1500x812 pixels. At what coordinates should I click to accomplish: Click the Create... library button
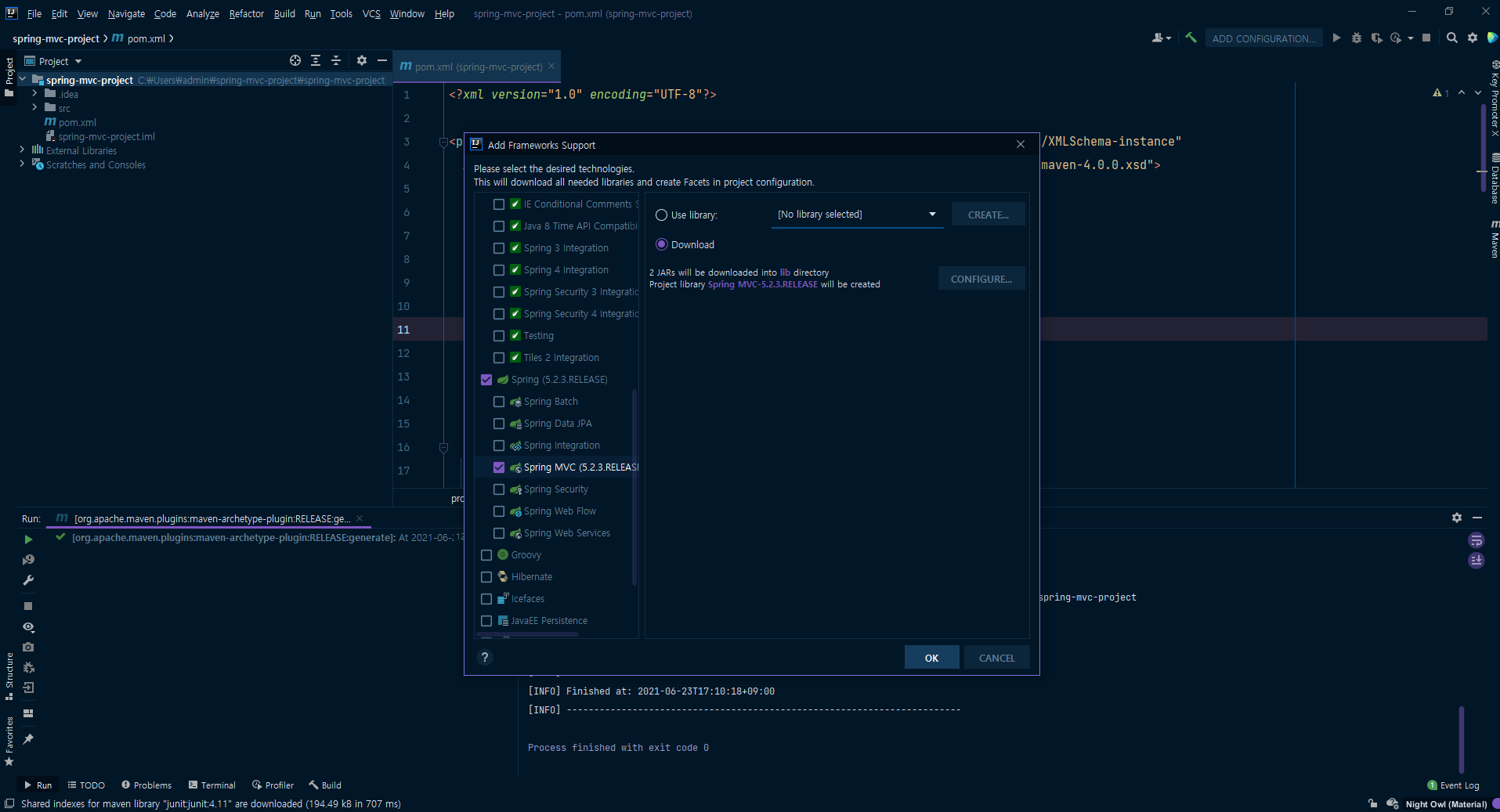(988, 215)
